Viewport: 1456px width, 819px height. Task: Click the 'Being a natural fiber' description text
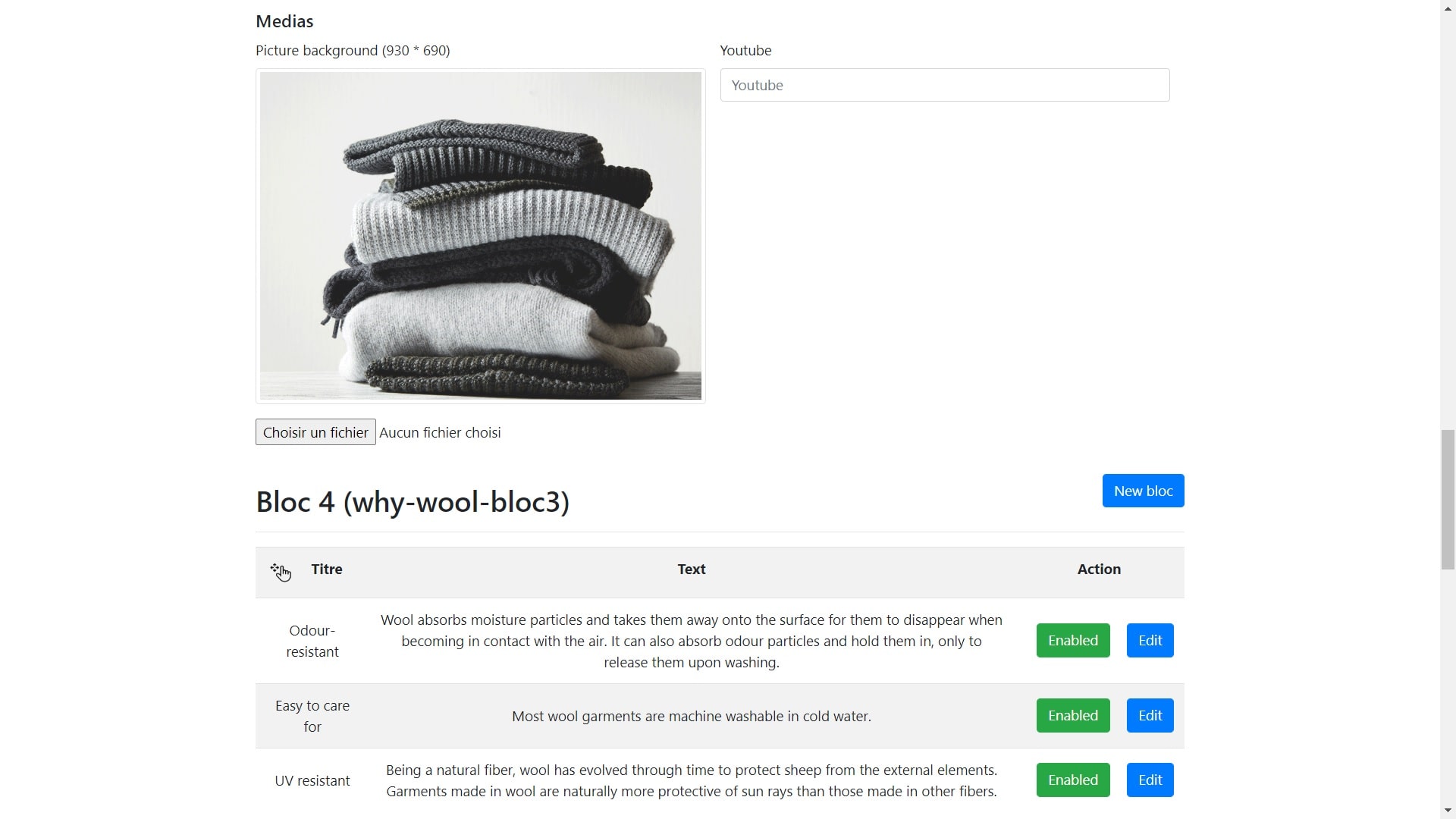691,780
